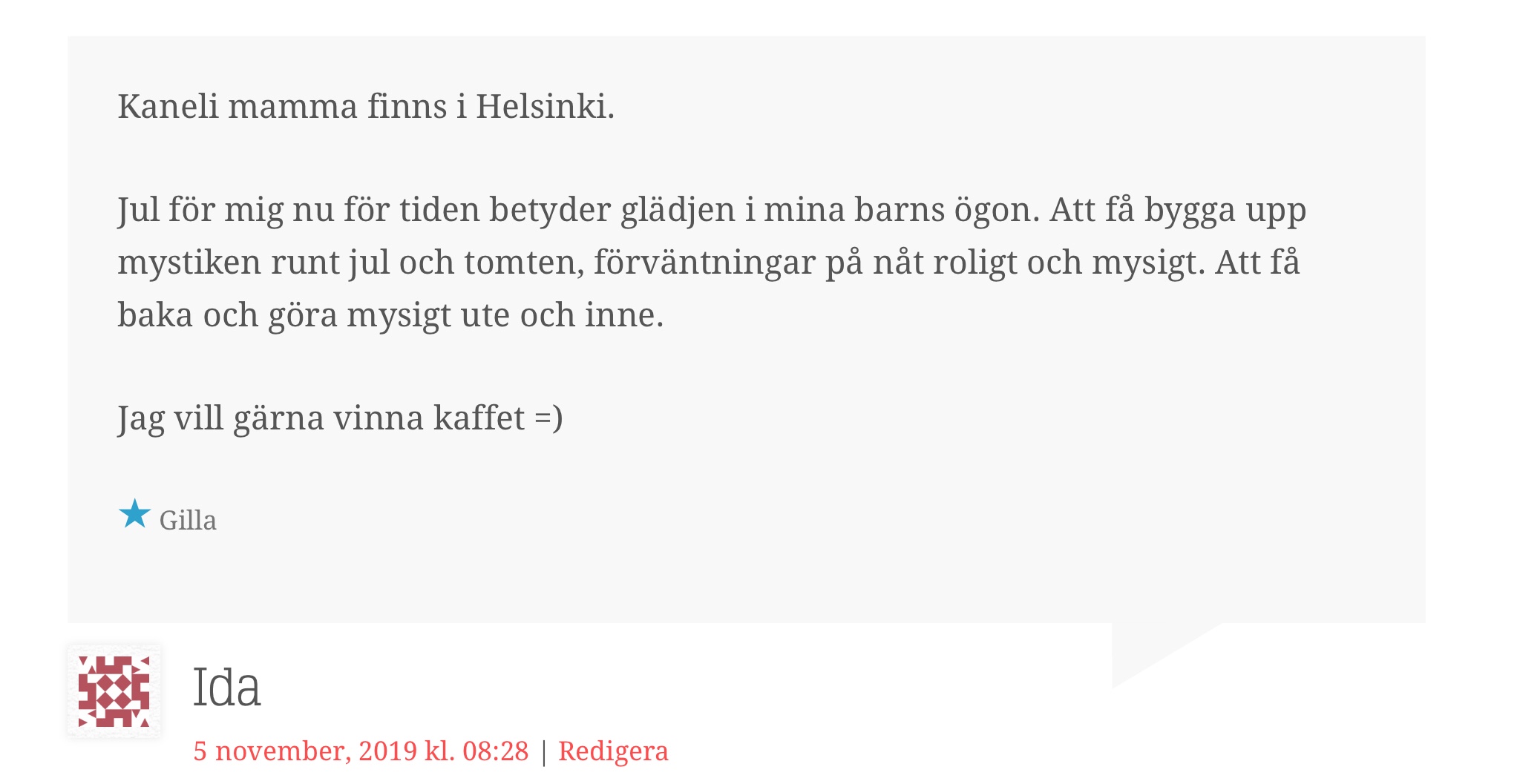Click the line starting "mystiken runt jul"

[708, 263]
